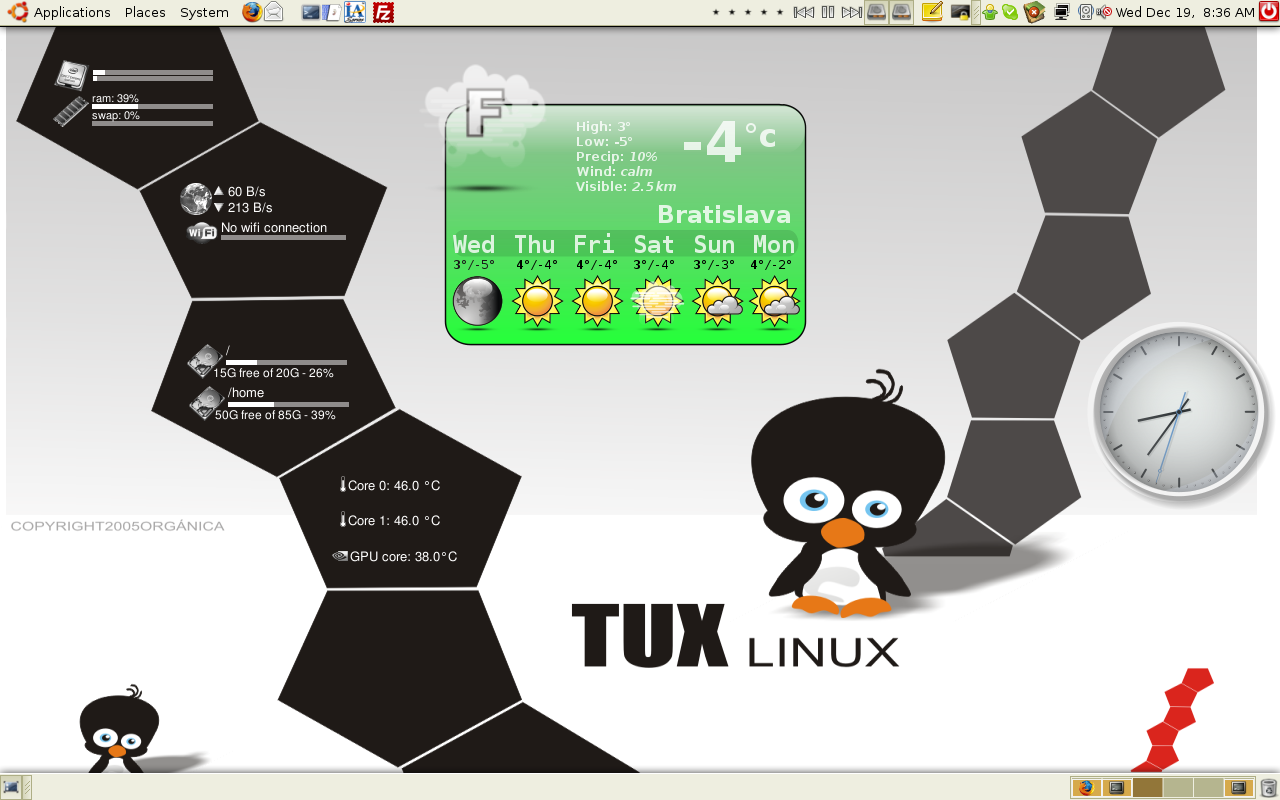
Task: Open the System menu
Action: pos(204,12)
